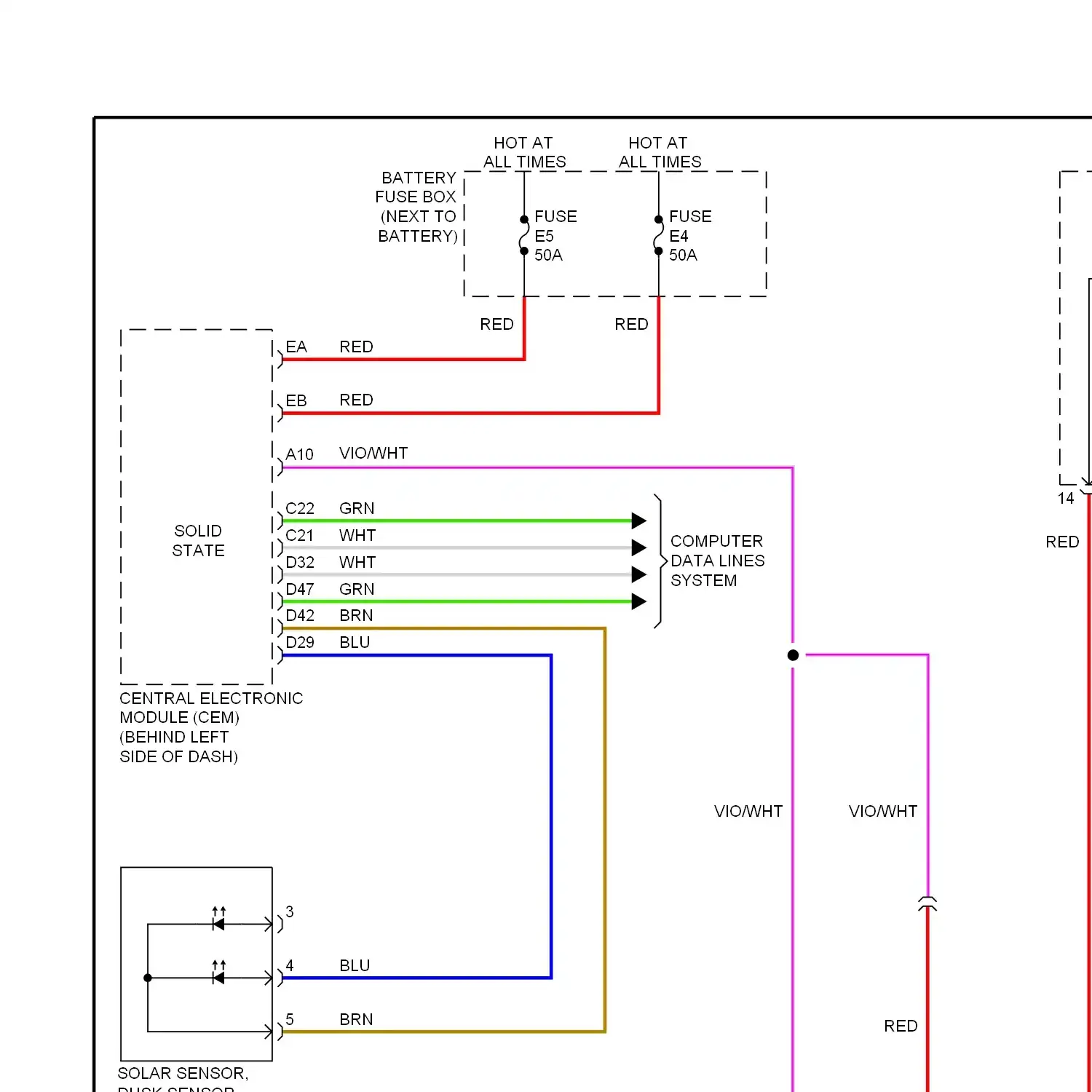1092x1092 pixels.
Task: Click the arrowhead ending the C21 white wire
Action: (x=639, y=547)
